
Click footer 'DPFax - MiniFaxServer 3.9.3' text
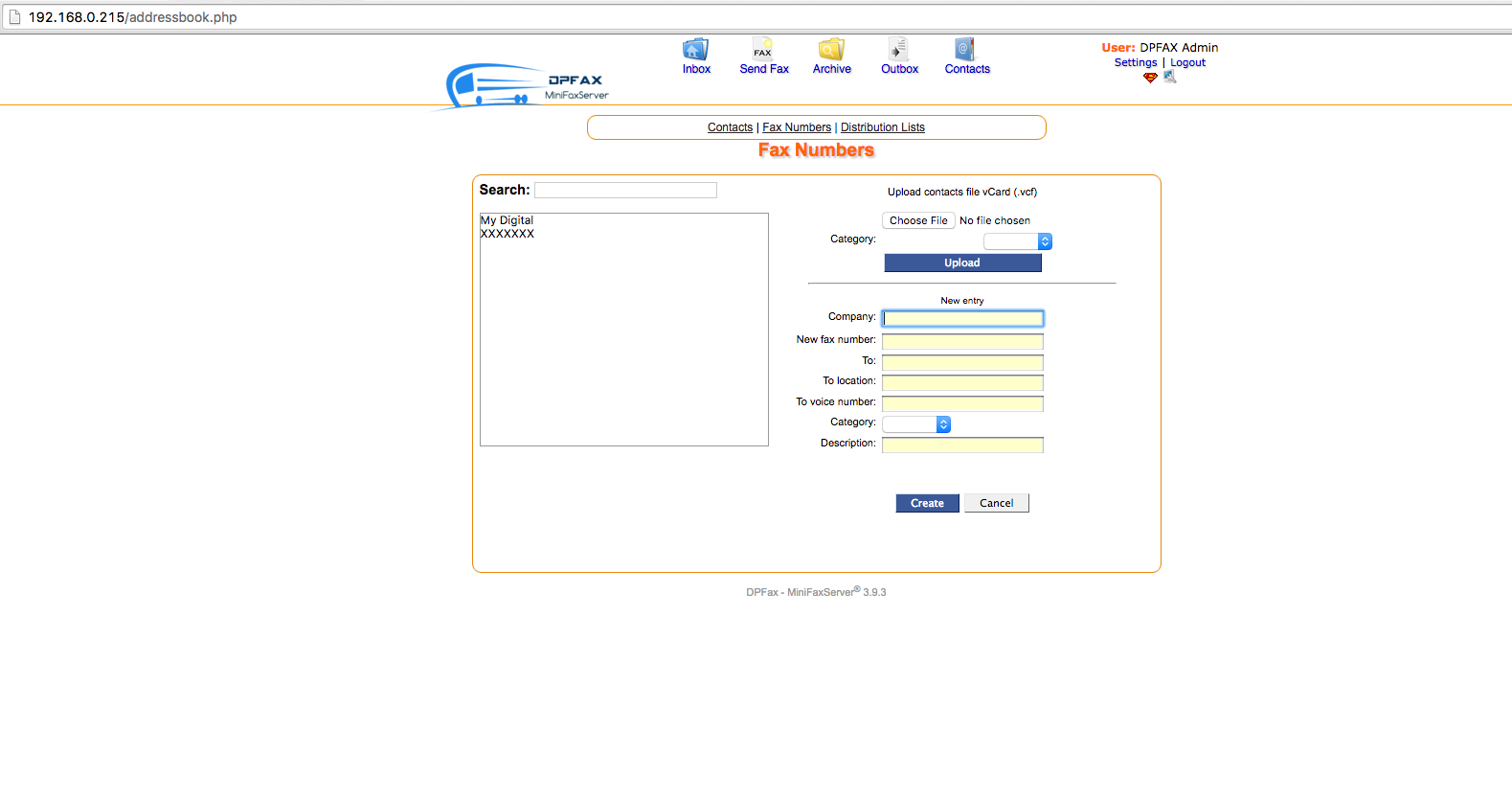pos(816,592)
